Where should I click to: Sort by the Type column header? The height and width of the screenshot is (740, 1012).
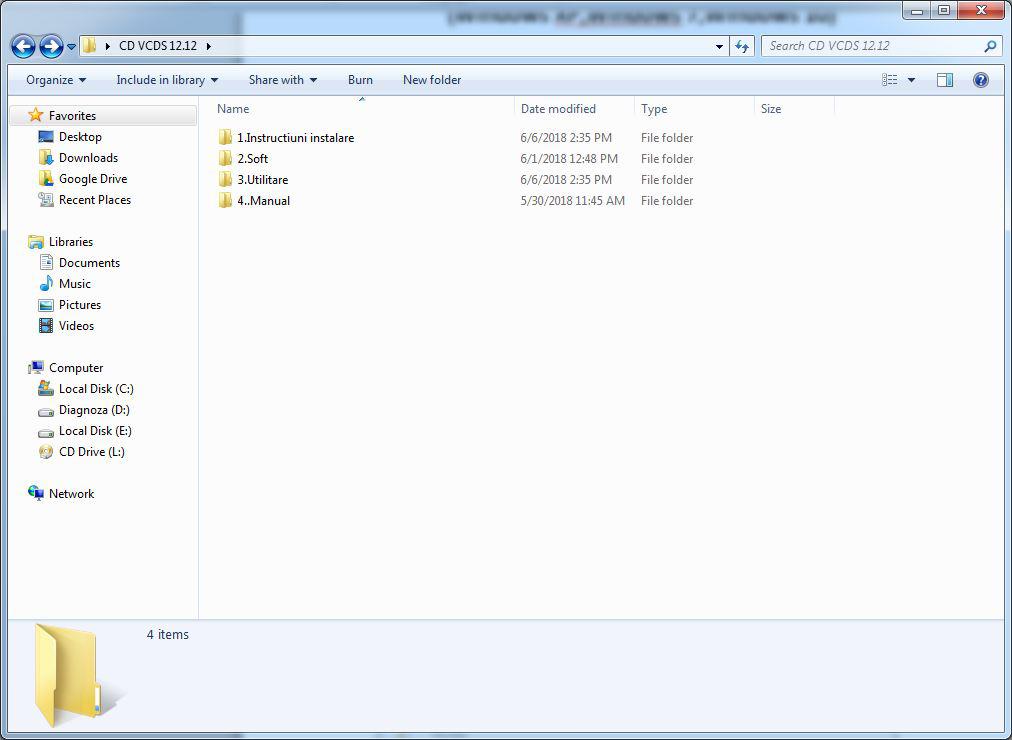[654, 108]
